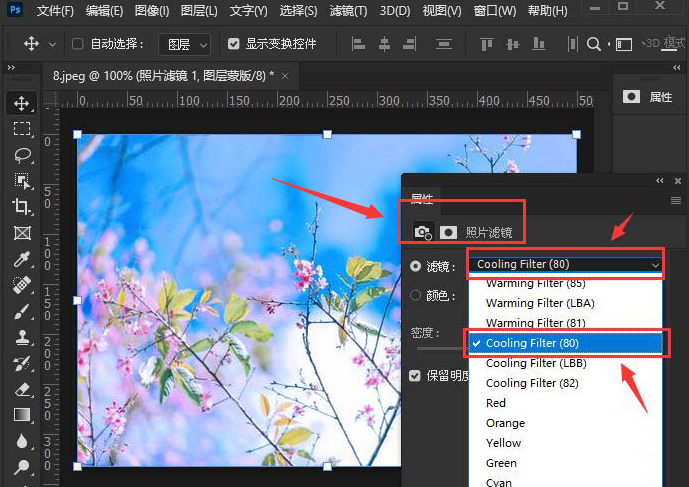Click distribute vertically icon in options bar
The height and width of the screenshot is (487, 689).
[444, 44]
